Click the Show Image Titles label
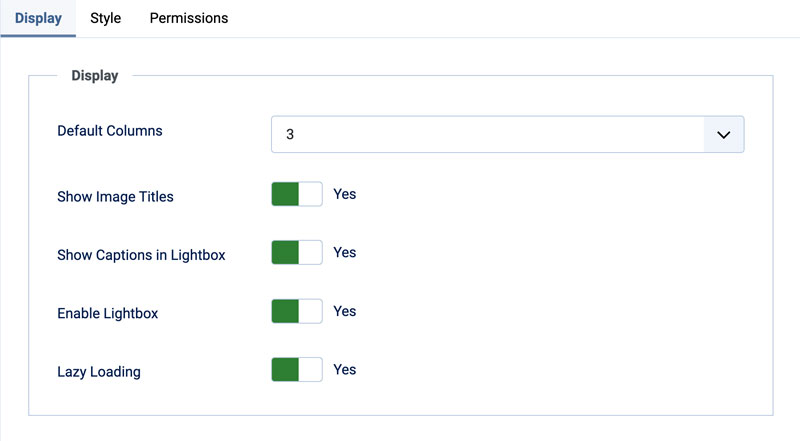Viewport: 800px width, 441px height. point(115,197)
